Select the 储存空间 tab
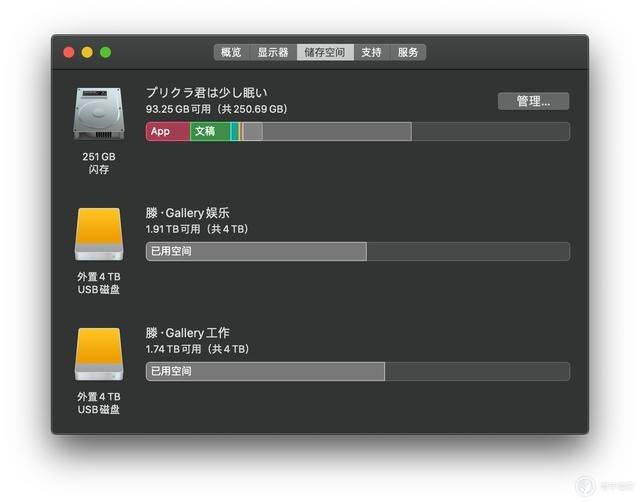This screenshot has height=502, width=640. click(x=325, y=52)
